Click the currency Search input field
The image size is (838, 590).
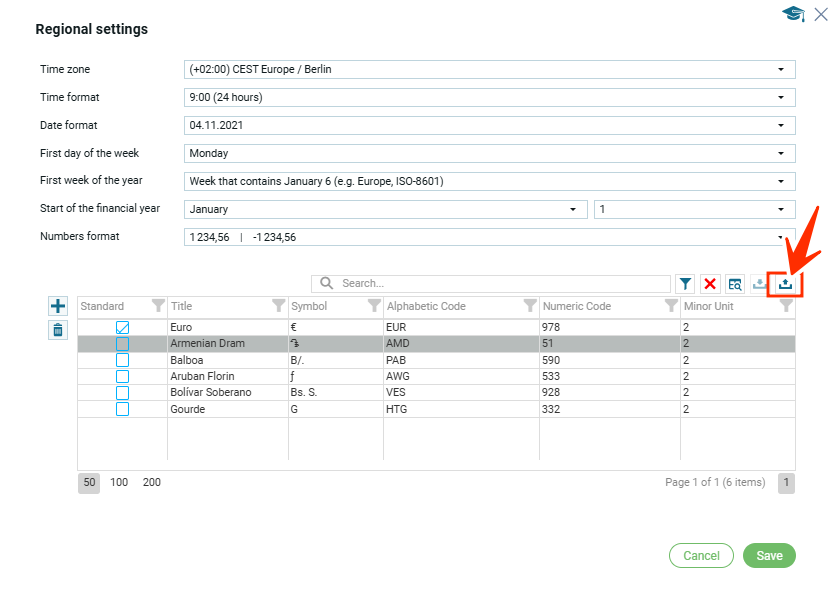[500, 284]
